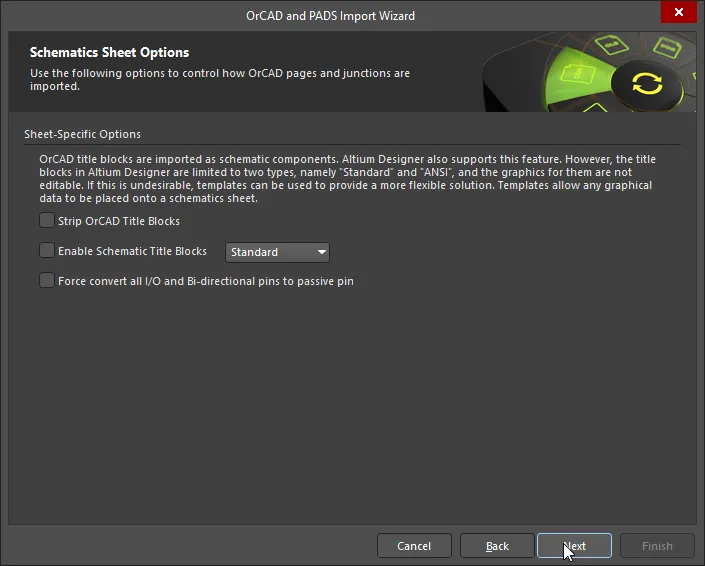The image size is (705, 566).
Task: Click the 'Use the following options' description
Action: coord(220,80)
